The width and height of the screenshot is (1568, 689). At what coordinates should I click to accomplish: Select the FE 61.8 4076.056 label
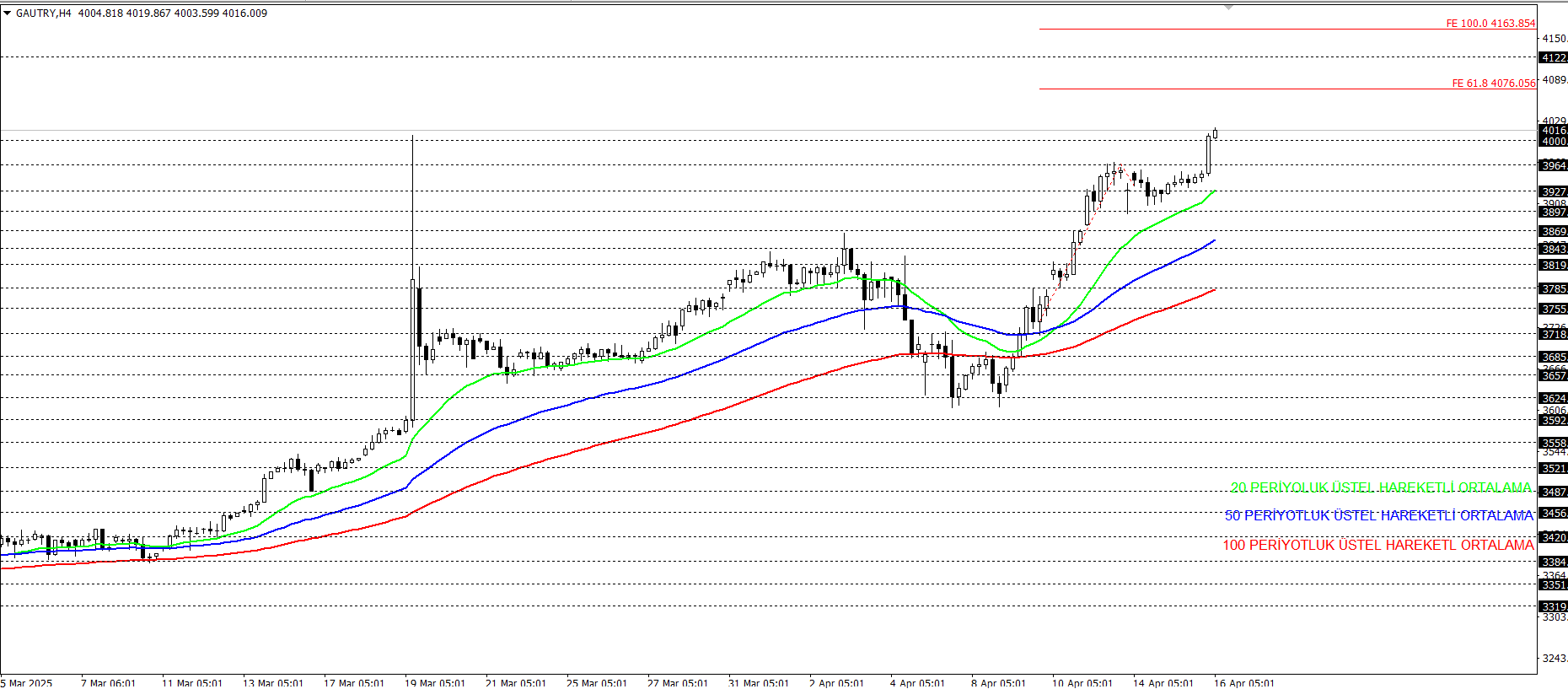(1494, 83)
